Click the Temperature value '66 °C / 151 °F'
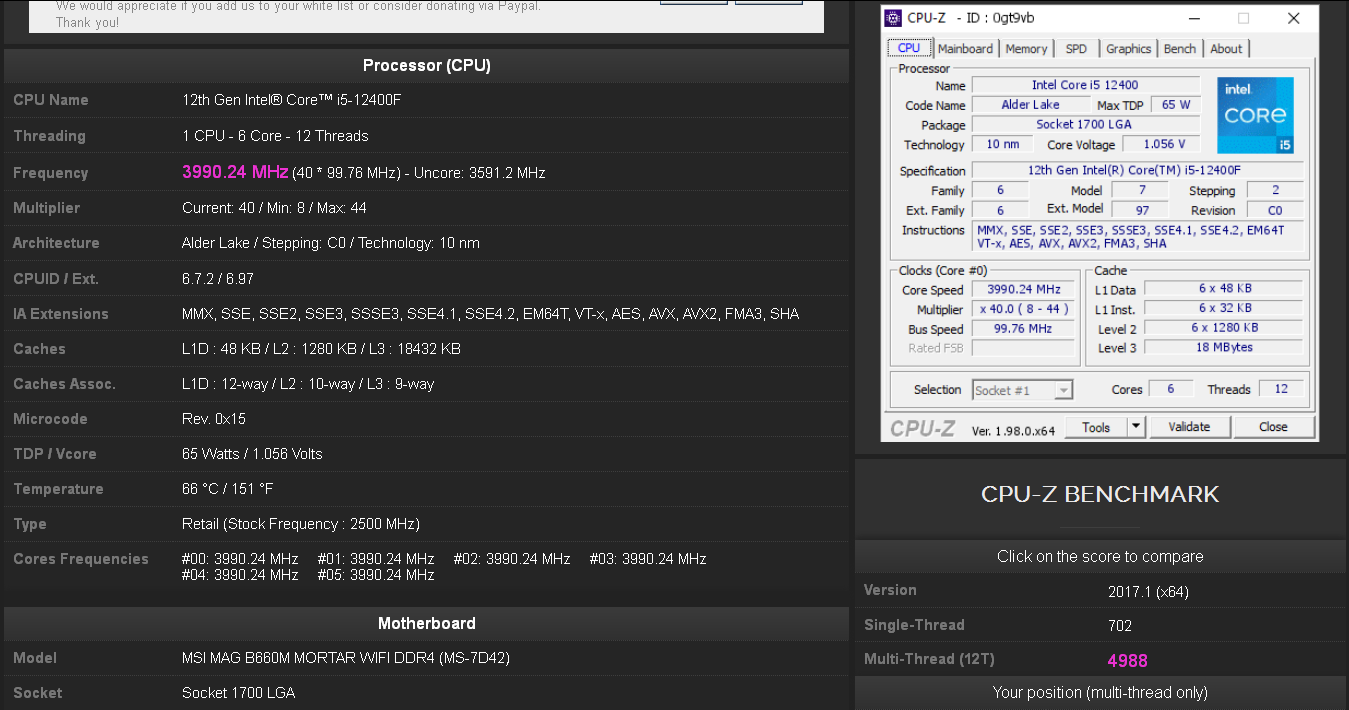 coord(229,489)
